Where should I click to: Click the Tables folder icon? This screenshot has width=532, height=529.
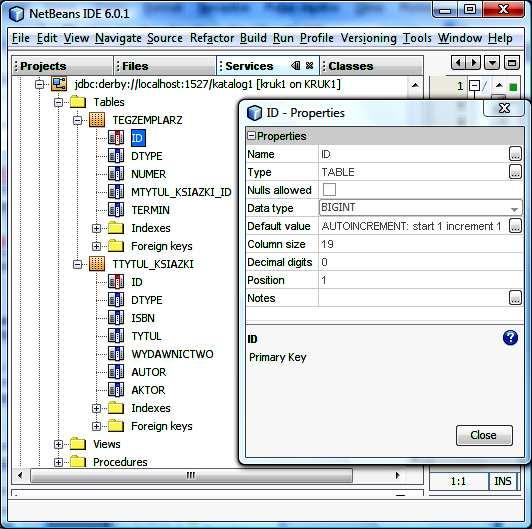[x=78, y=102]
